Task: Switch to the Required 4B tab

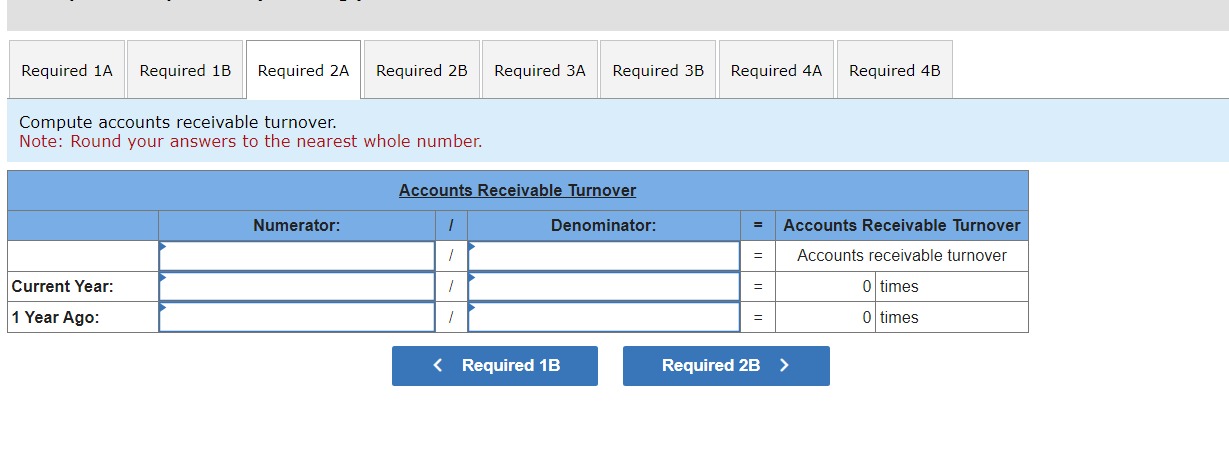Action: pyautogui.click(x=895, y=70)
